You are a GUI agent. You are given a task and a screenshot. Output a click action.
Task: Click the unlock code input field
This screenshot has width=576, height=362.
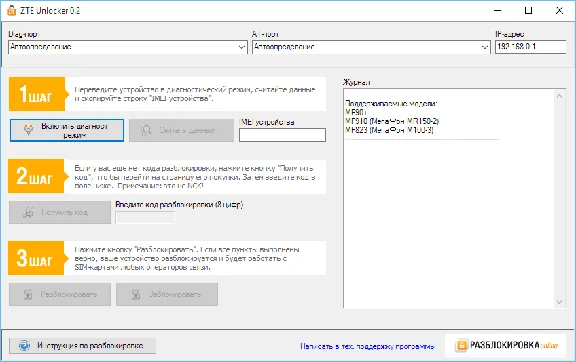point(145,218)
